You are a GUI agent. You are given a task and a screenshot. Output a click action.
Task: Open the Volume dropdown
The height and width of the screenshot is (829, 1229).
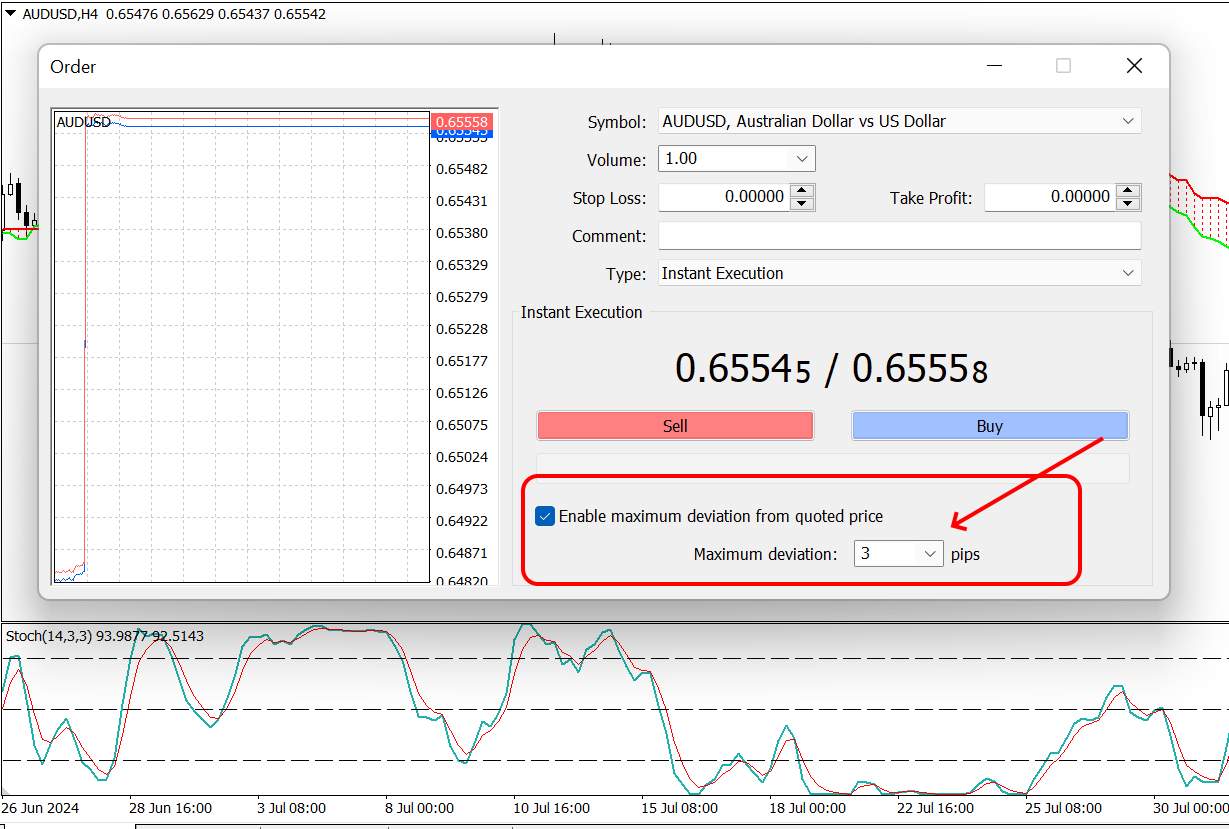click(x=802, y=159)
